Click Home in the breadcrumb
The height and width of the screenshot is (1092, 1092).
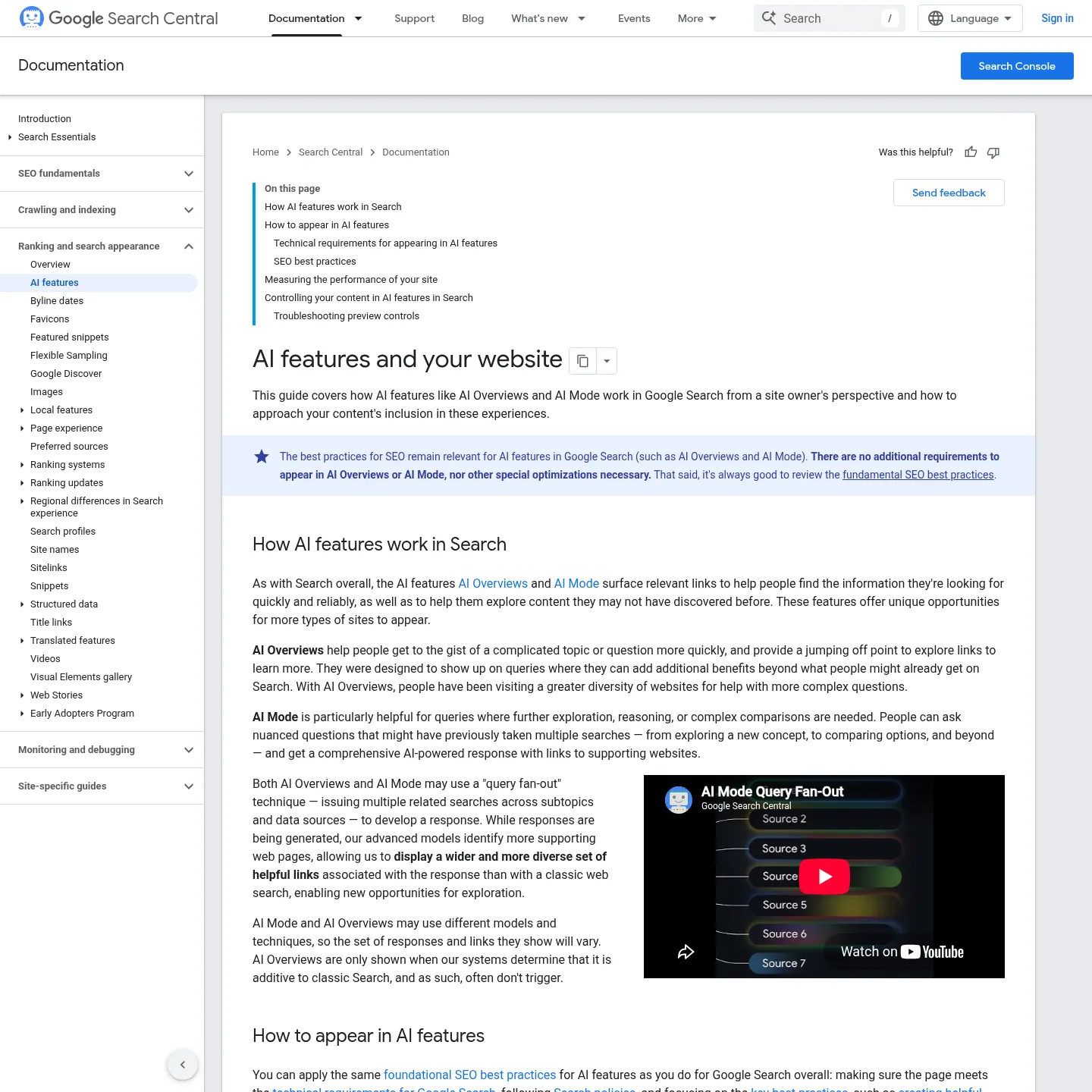coord(265,152)
